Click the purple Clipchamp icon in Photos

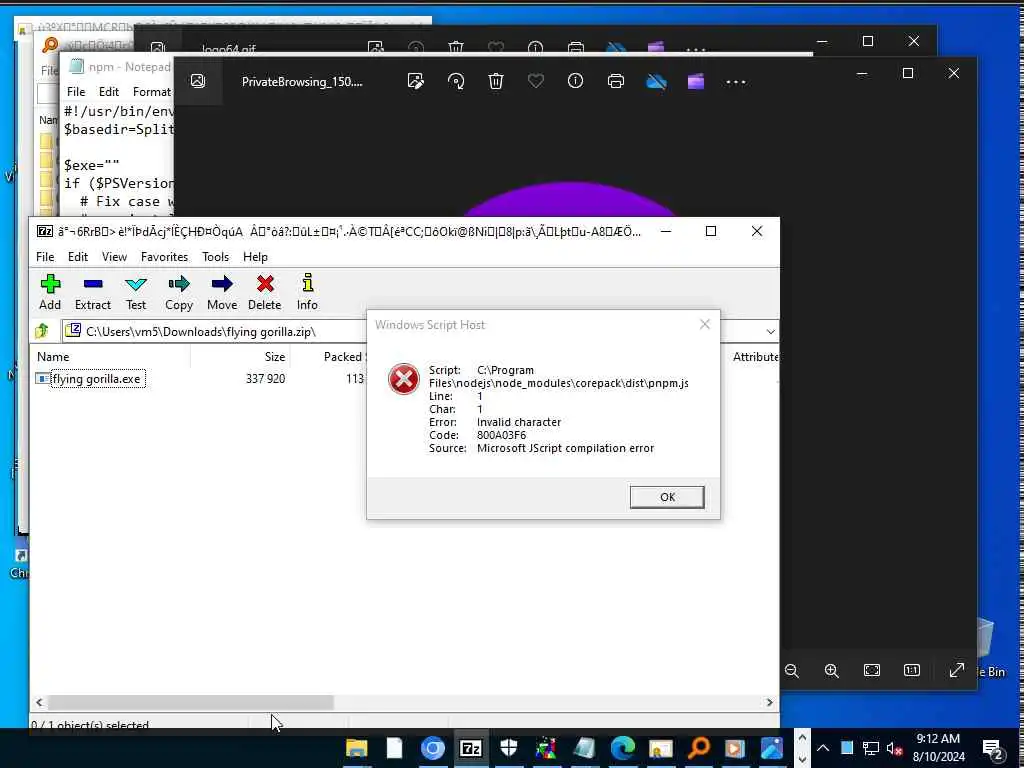click(696, 81)
